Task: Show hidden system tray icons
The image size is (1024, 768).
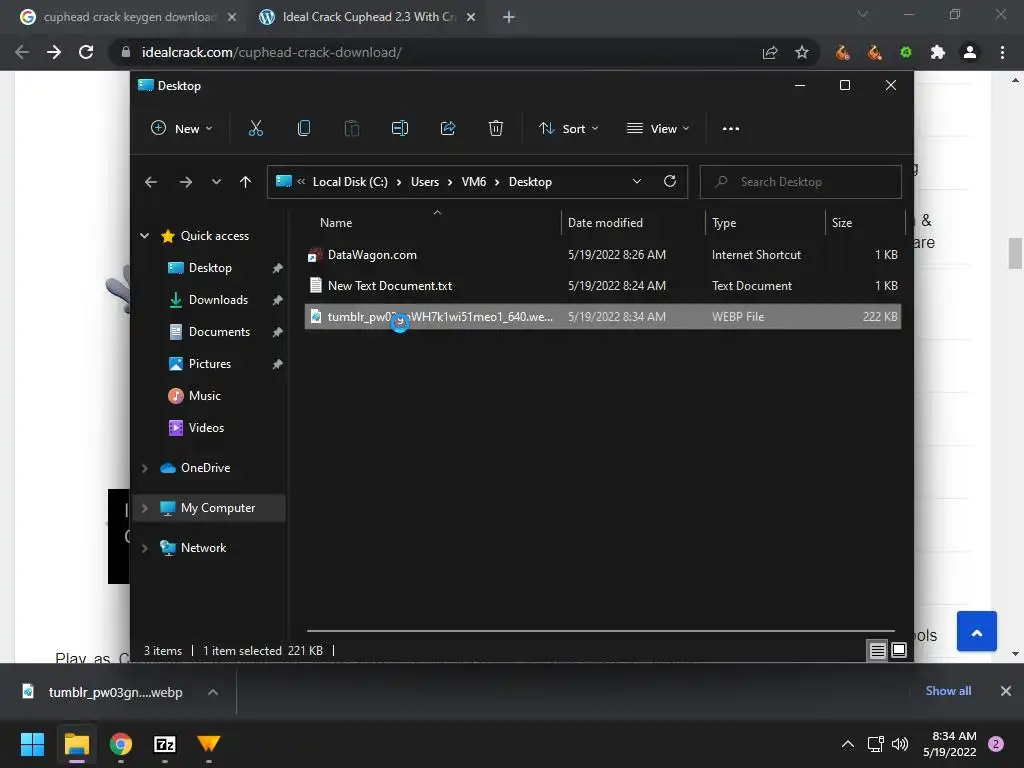Action: [848, 744]
